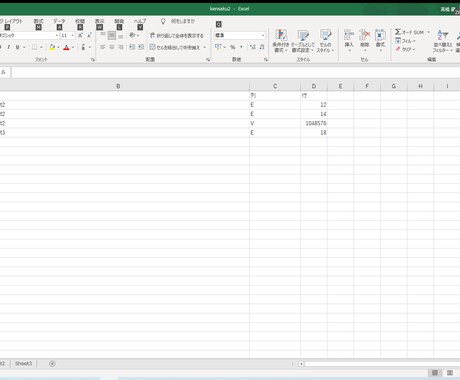Screen dimensions: 460x380
Task: Increase indent in alignment group
Action: pos(141,47)
